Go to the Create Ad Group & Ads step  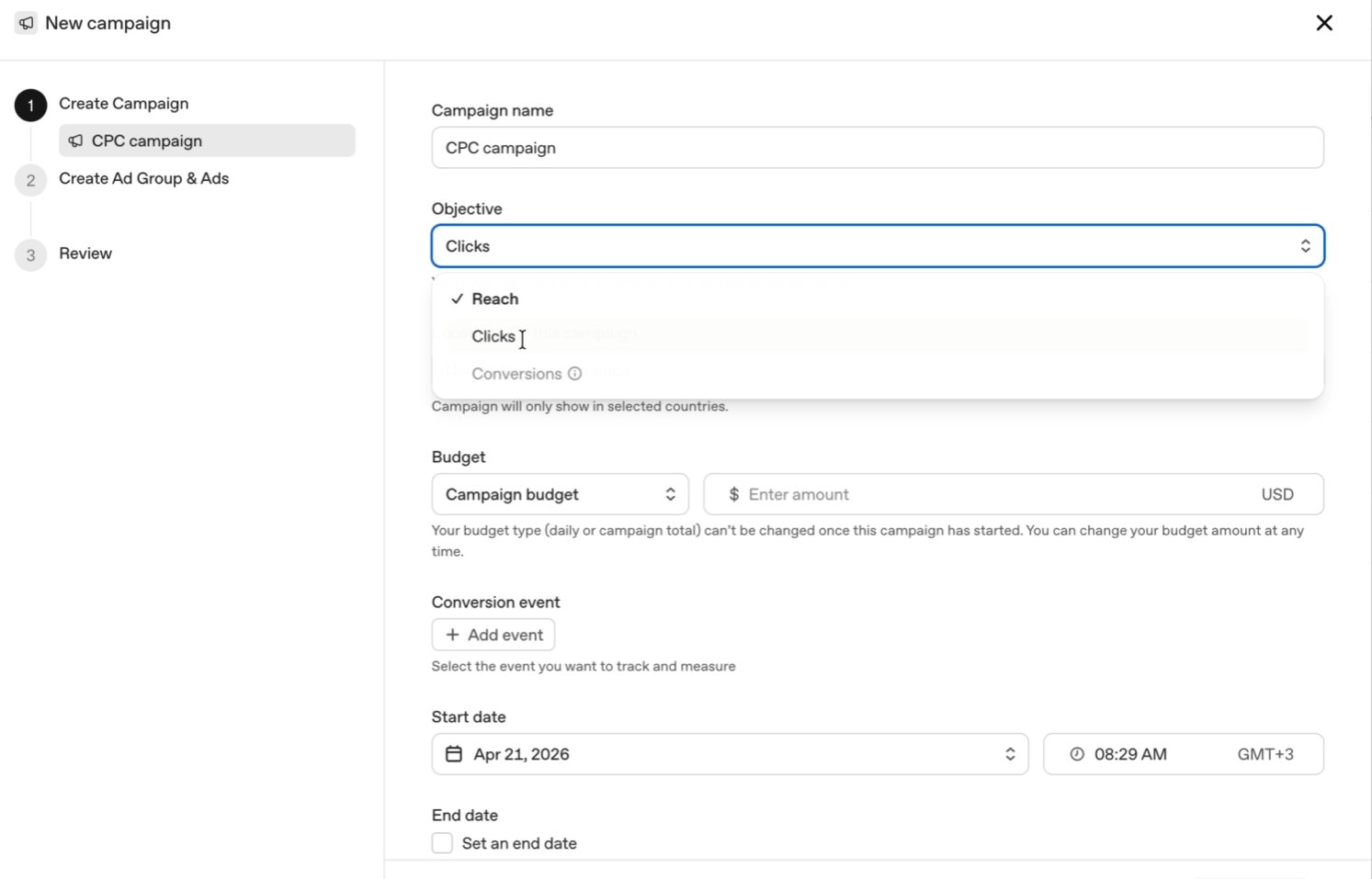point(144,178)
